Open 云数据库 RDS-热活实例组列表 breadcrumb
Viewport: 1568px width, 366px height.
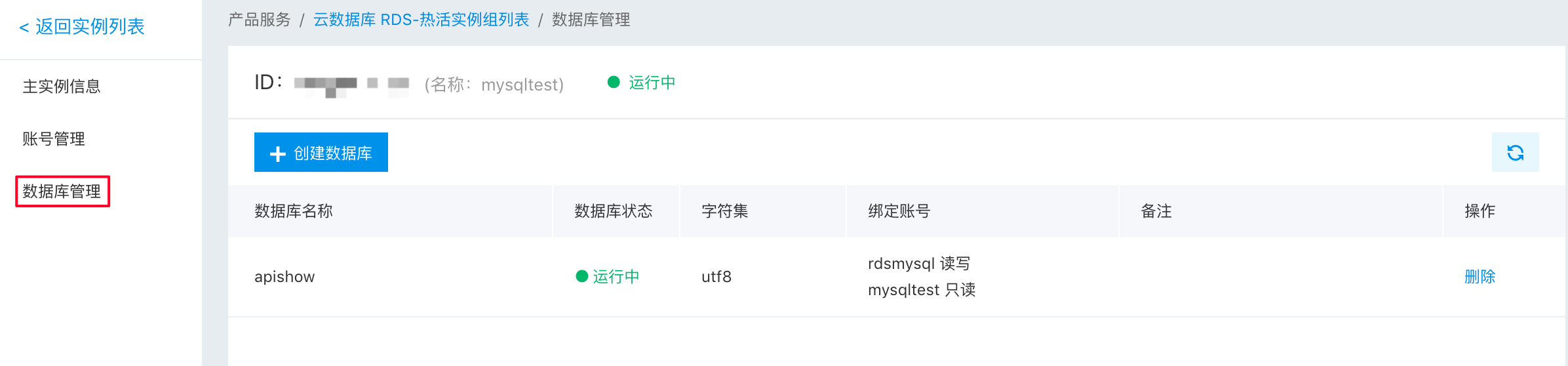click(421, 20)
